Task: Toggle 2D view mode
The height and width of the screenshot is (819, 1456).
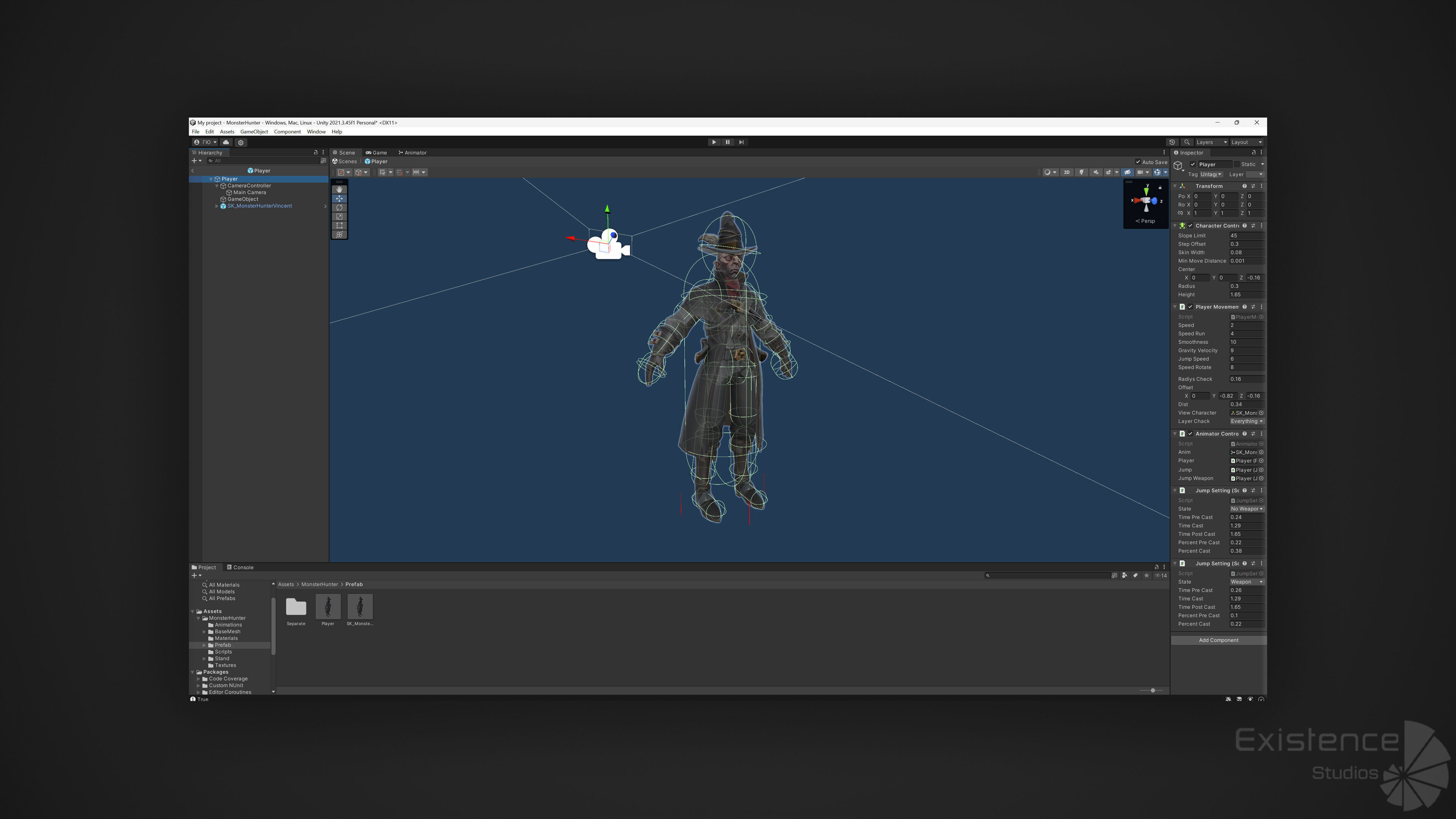Action: coord(1067,173)
